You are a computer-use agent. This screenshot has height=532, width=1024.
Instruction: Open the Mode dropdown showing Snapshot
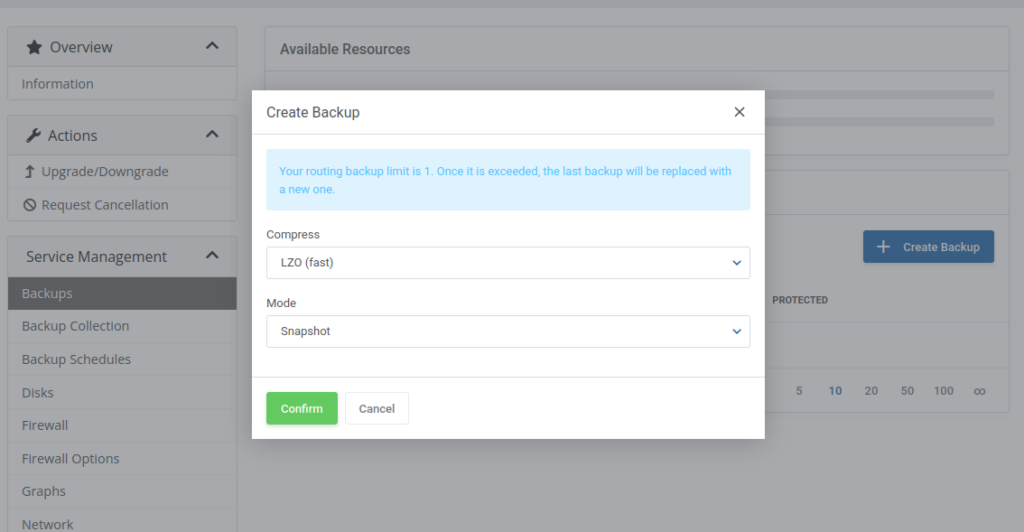point(508,331)
